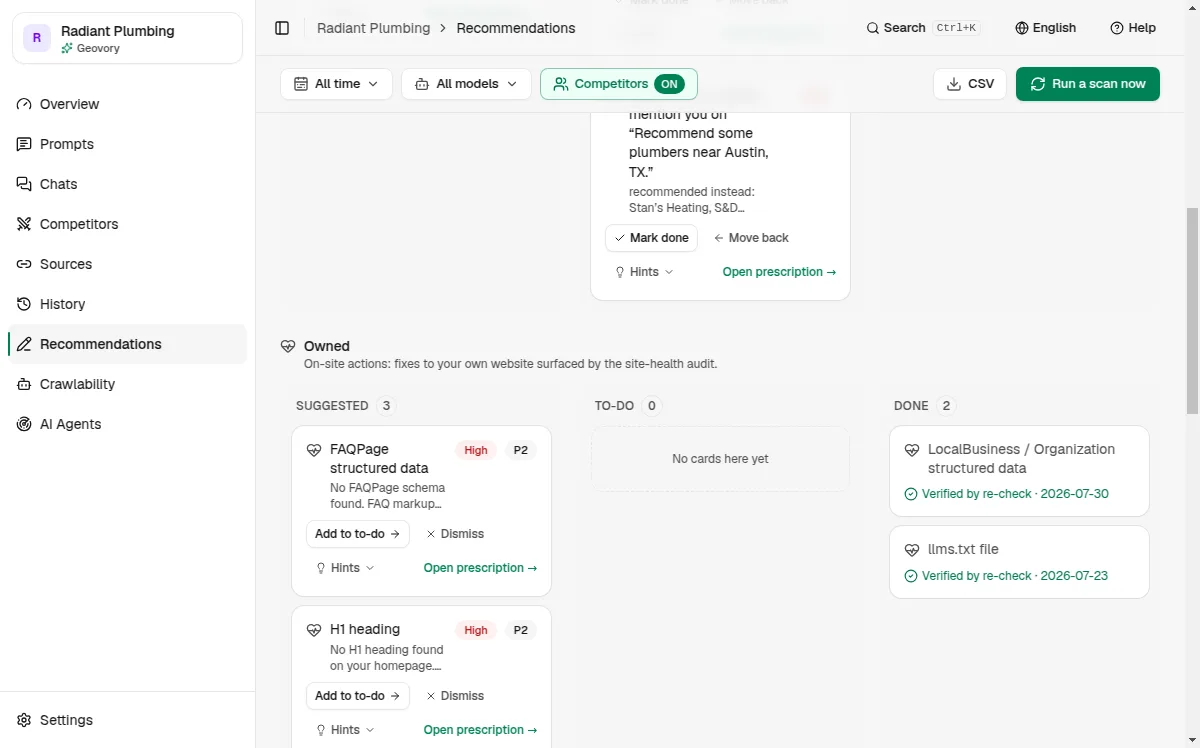Open the English language selector
The height and width of the screenshot is (748, 1200).
point(1045,28)
